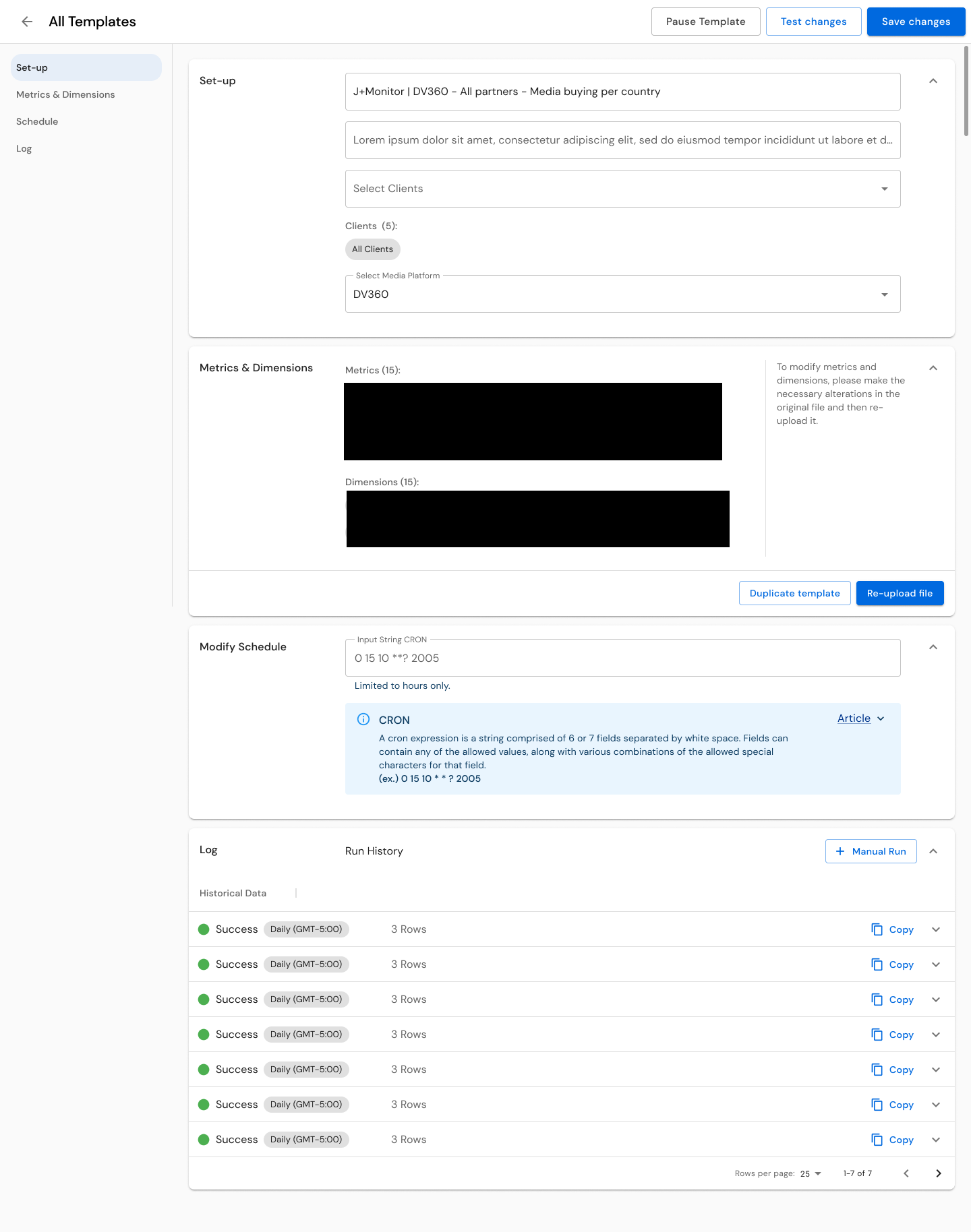Edit the template name field J+Monitor DV360

pyautogui.click(x=622, y=92)
